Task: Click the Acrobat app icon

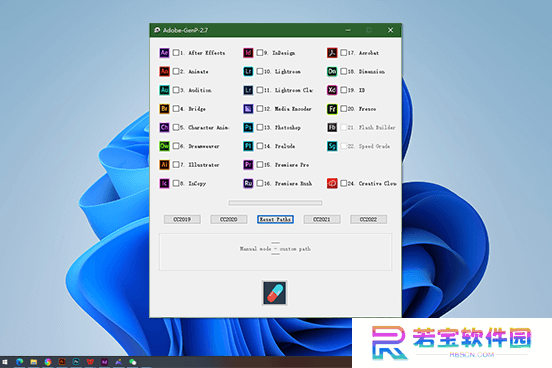Action: tap(332, 53)
